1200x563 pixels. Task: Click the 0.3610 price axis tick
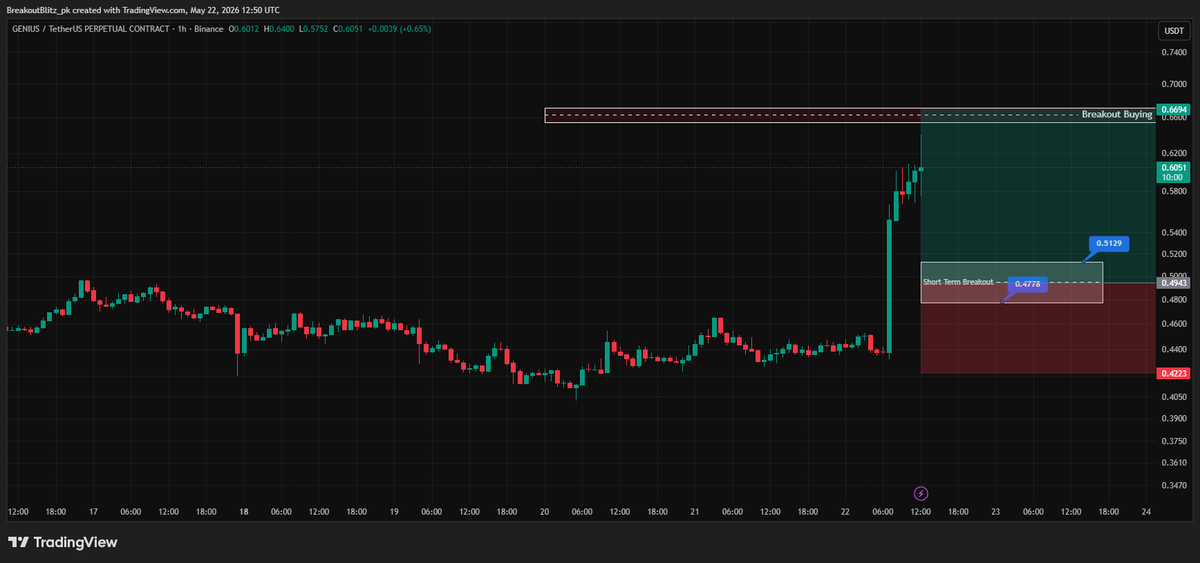(x=1173, y=462)
